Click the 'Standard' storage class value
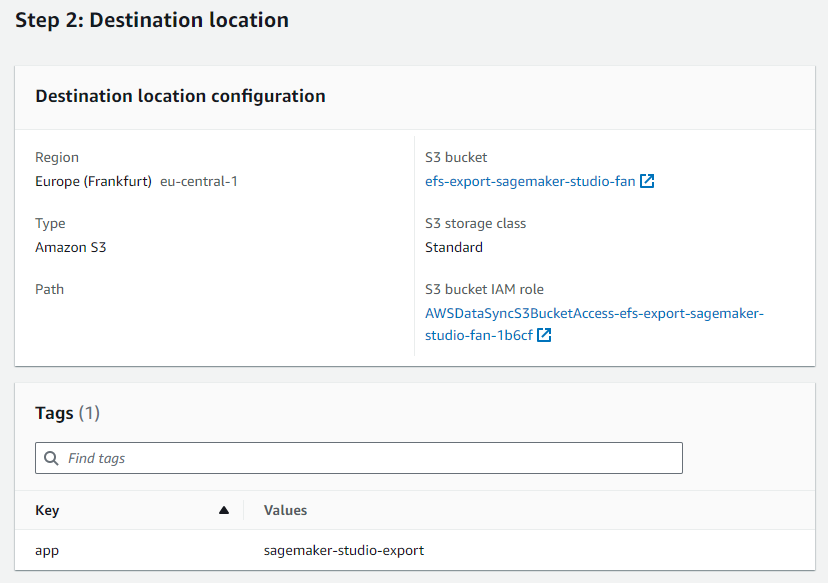Screen dimensions: 828x583 pos(454,247)
